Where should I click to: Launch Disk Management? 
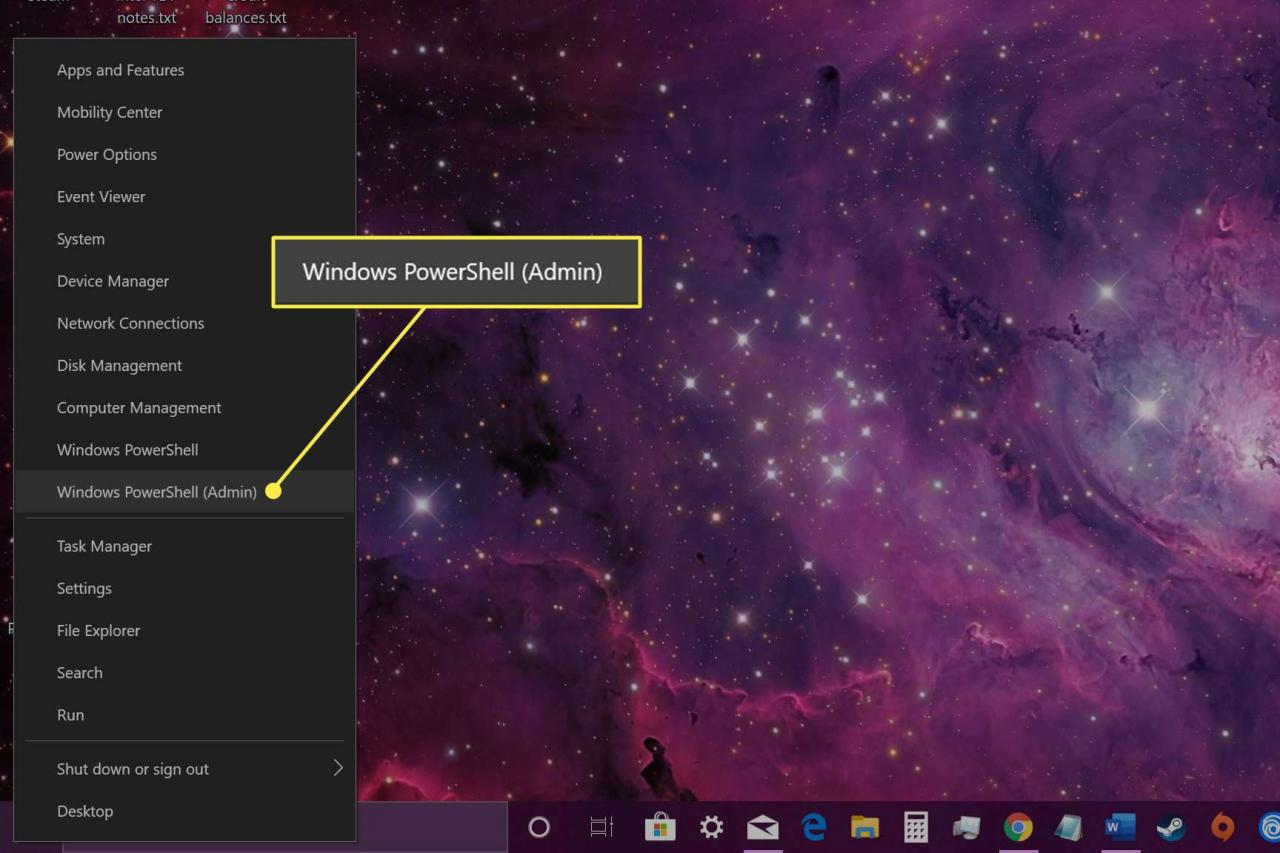pyautogui.click(x=185, y=365)
